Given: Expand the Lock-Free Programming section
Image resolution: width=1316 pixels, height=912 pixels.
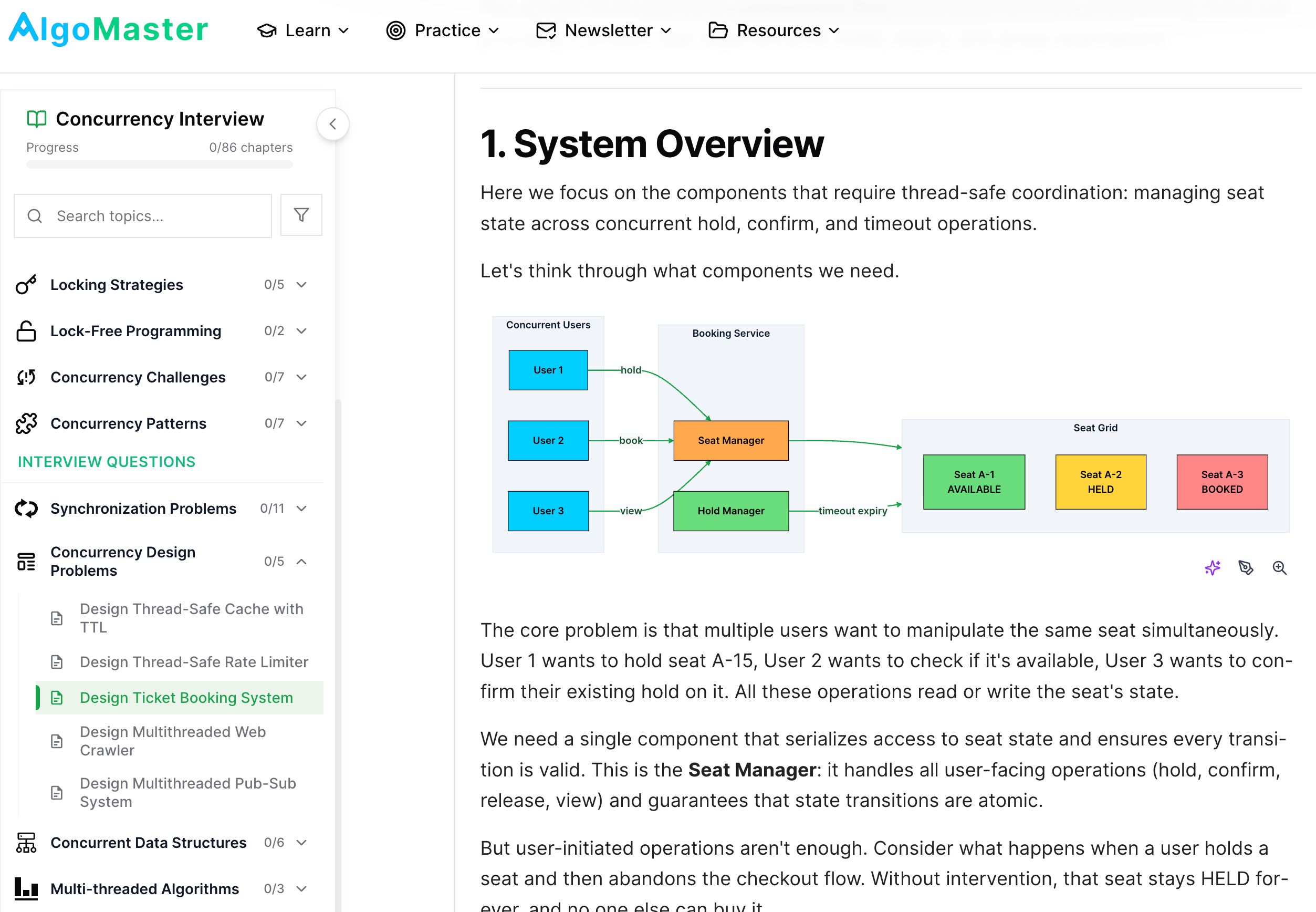Looking at the screenshot, I should click(x=301, y=331).
